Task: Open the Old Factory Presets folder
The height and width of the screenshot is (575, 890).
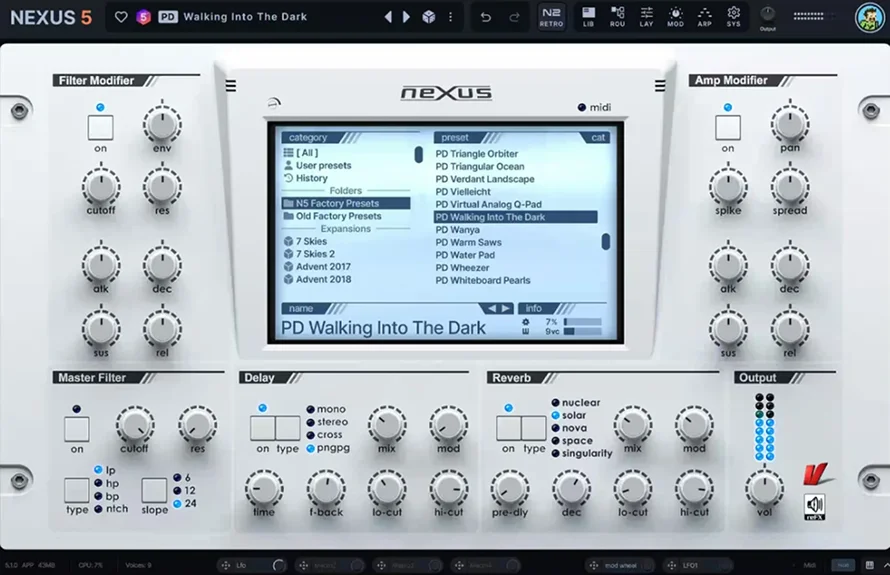Action: [338, 216]
